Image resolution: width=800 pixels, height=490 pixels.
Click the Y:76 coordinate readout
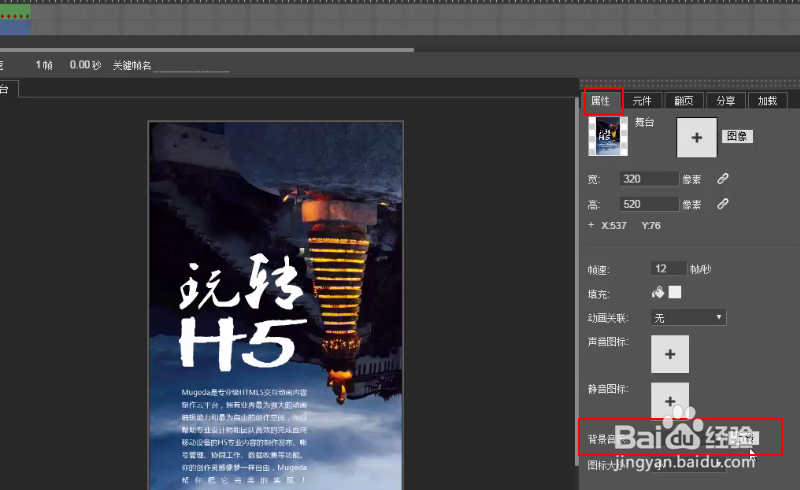point(651,226)
